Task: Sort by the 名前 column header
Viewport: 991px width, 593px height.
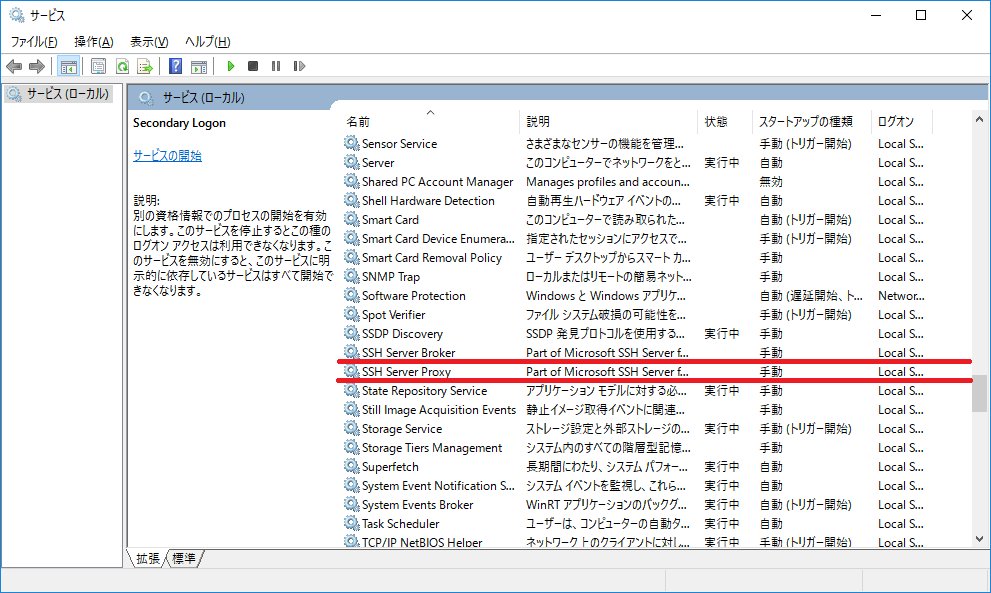Action: click(430, 121)
